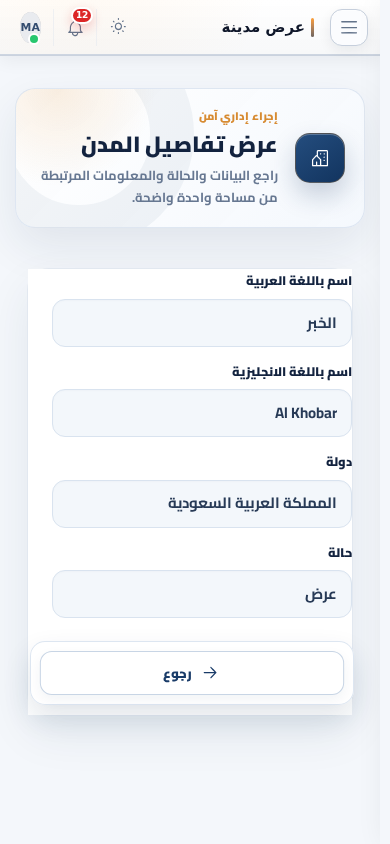Click the رجوع back button
This screenshot has width=390, height=844.
[192, 673]
